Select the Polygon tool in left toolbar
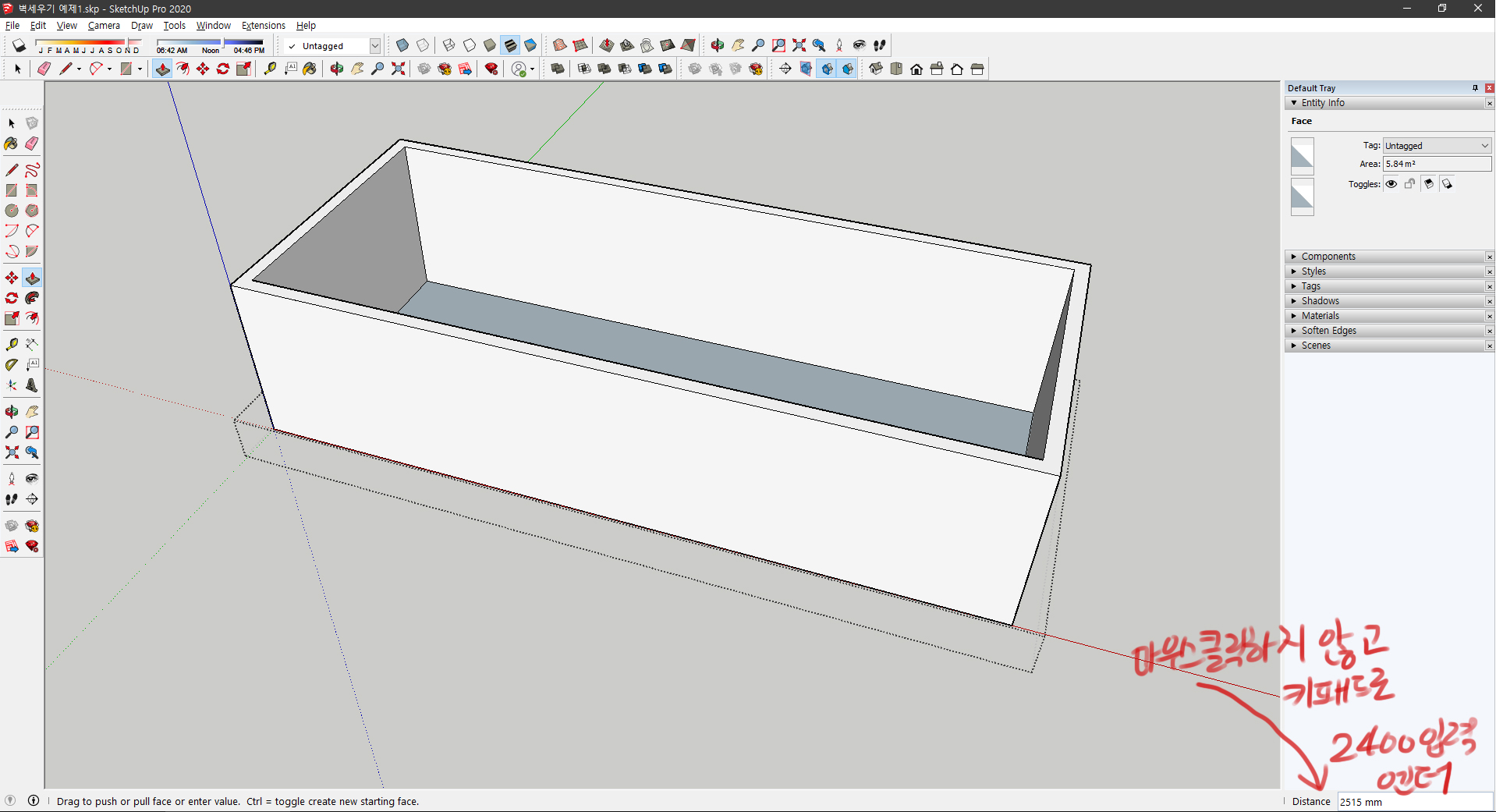1496x812 pixels. [32, 211]
